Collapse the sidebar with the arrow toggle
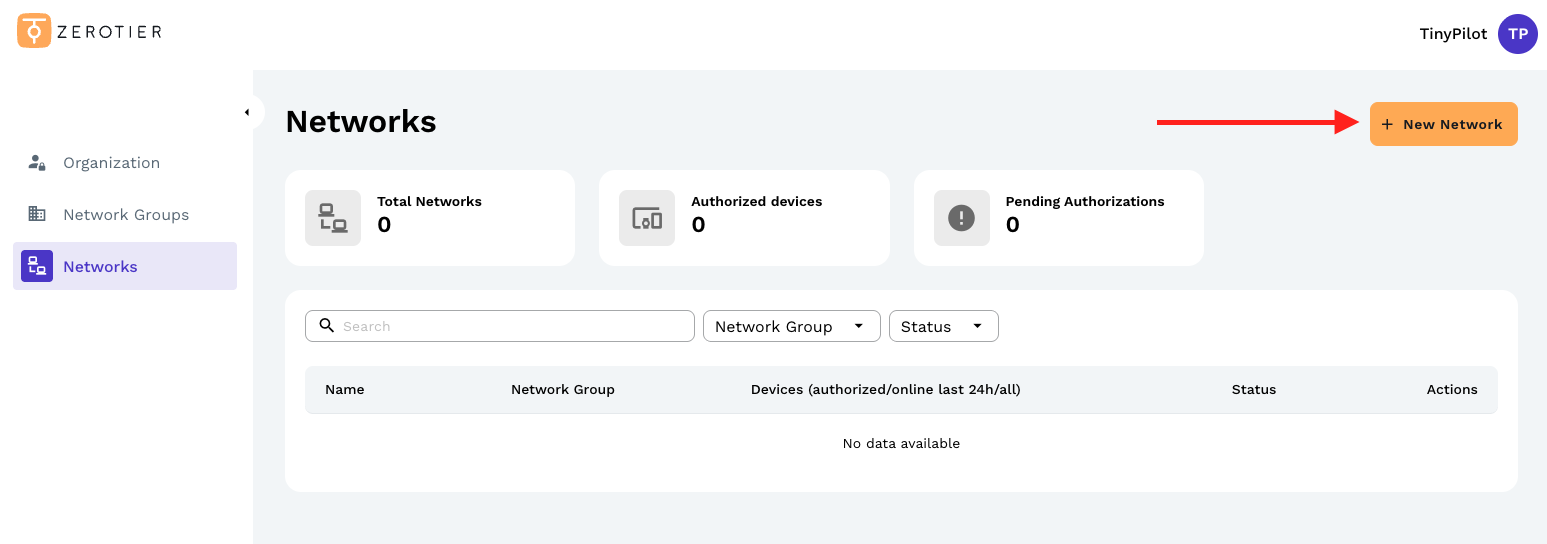 point(247,112)
